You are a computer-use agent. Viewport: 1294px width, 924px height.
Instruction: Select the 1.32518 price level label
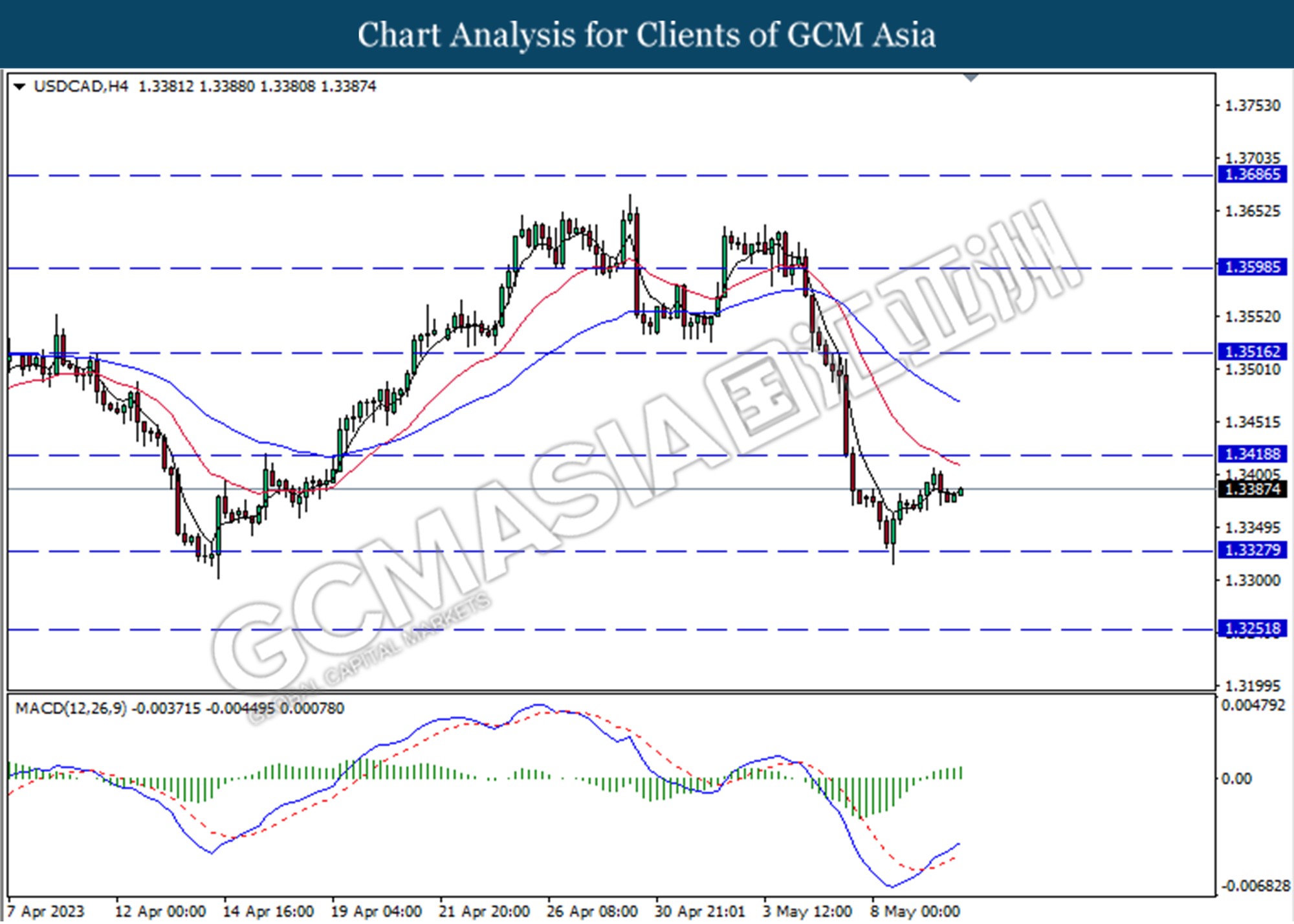1252,628
